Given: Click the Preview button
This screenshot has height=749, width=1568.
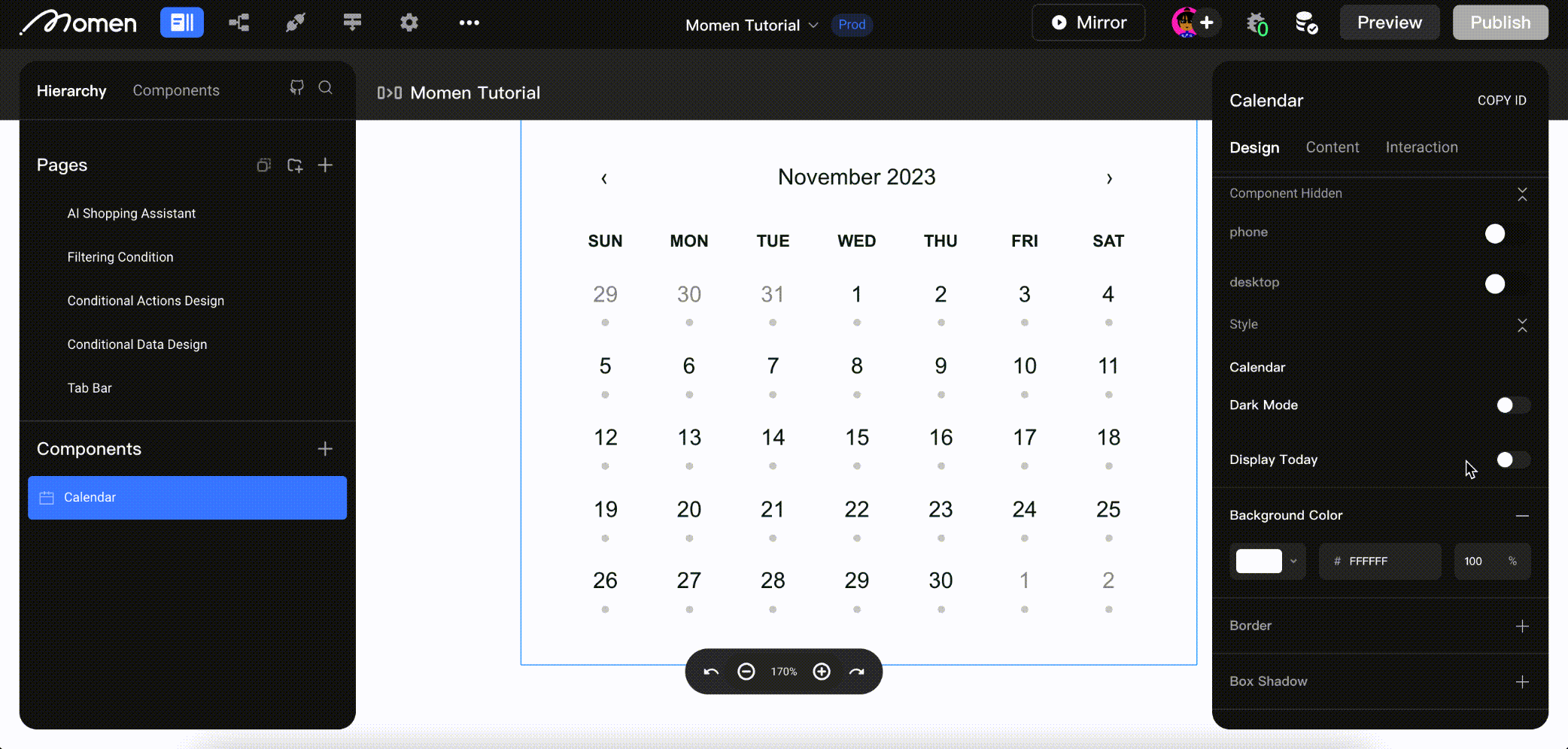Looking at the screenshot, I should pos(1389,23).
